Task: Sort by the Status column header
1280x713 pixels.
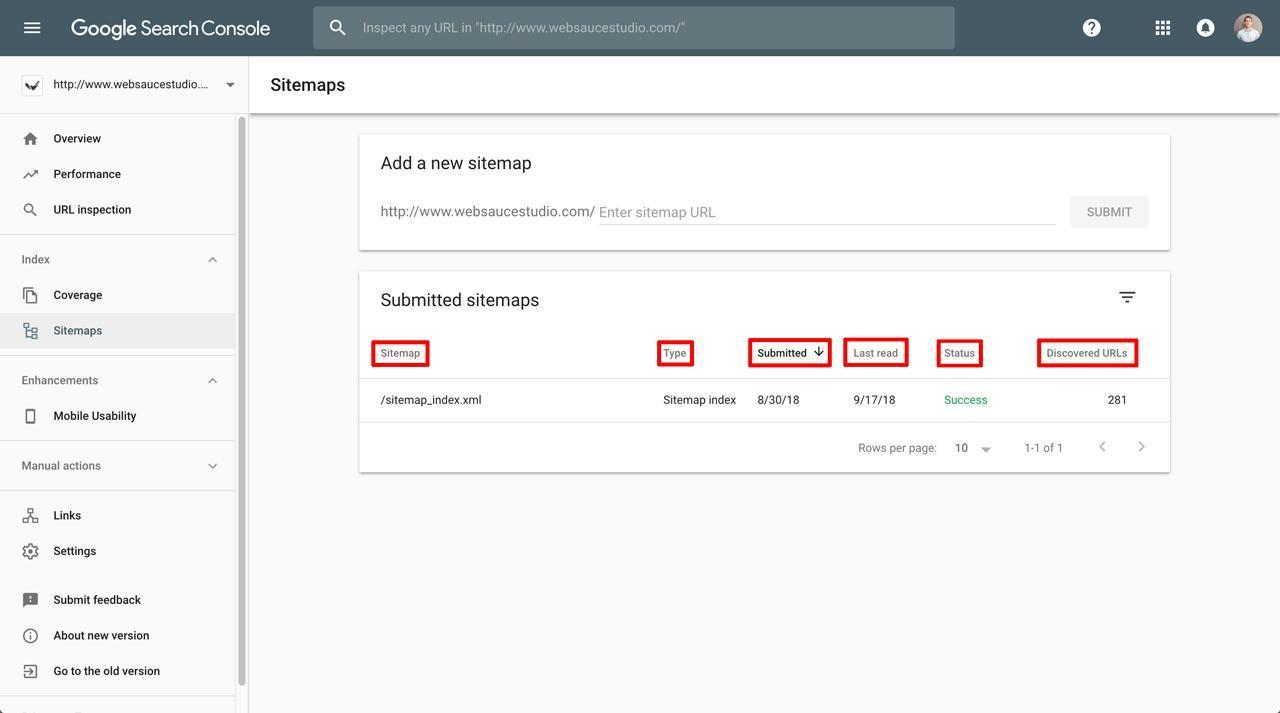Action: click(959, 353)
